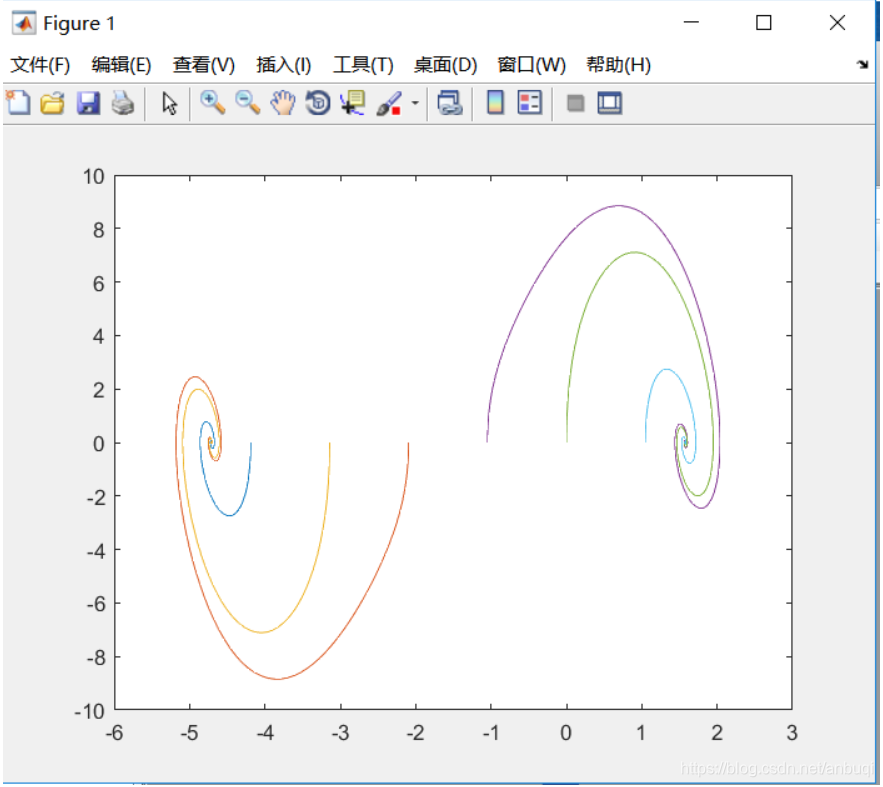Click the Hide Plot Tools icon
883x787 pixels.
tap(576, 104)
